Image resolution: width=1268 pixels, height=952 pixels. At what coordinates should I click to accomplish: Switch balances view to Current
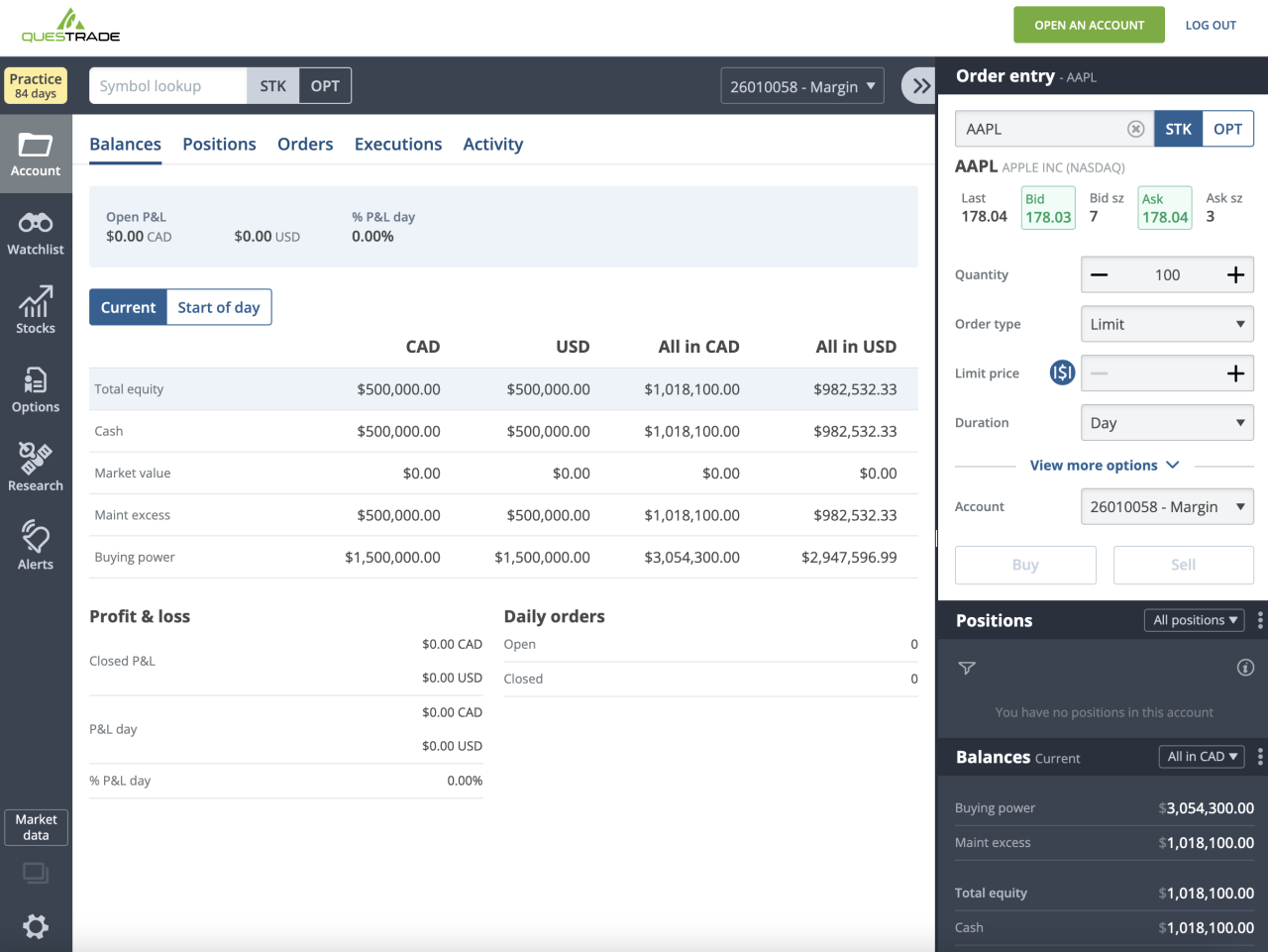(x=128, y=307)
